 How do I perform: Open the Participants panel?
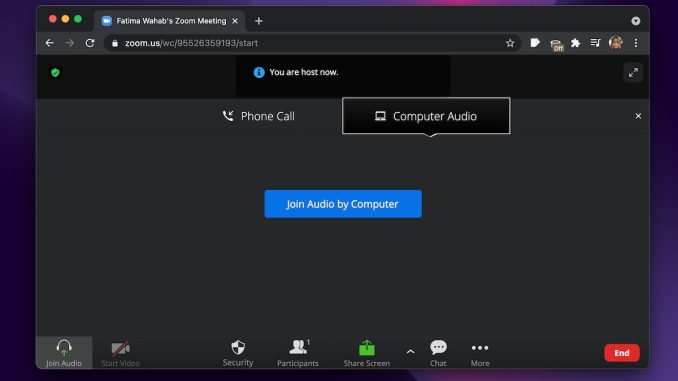(298, 352)
